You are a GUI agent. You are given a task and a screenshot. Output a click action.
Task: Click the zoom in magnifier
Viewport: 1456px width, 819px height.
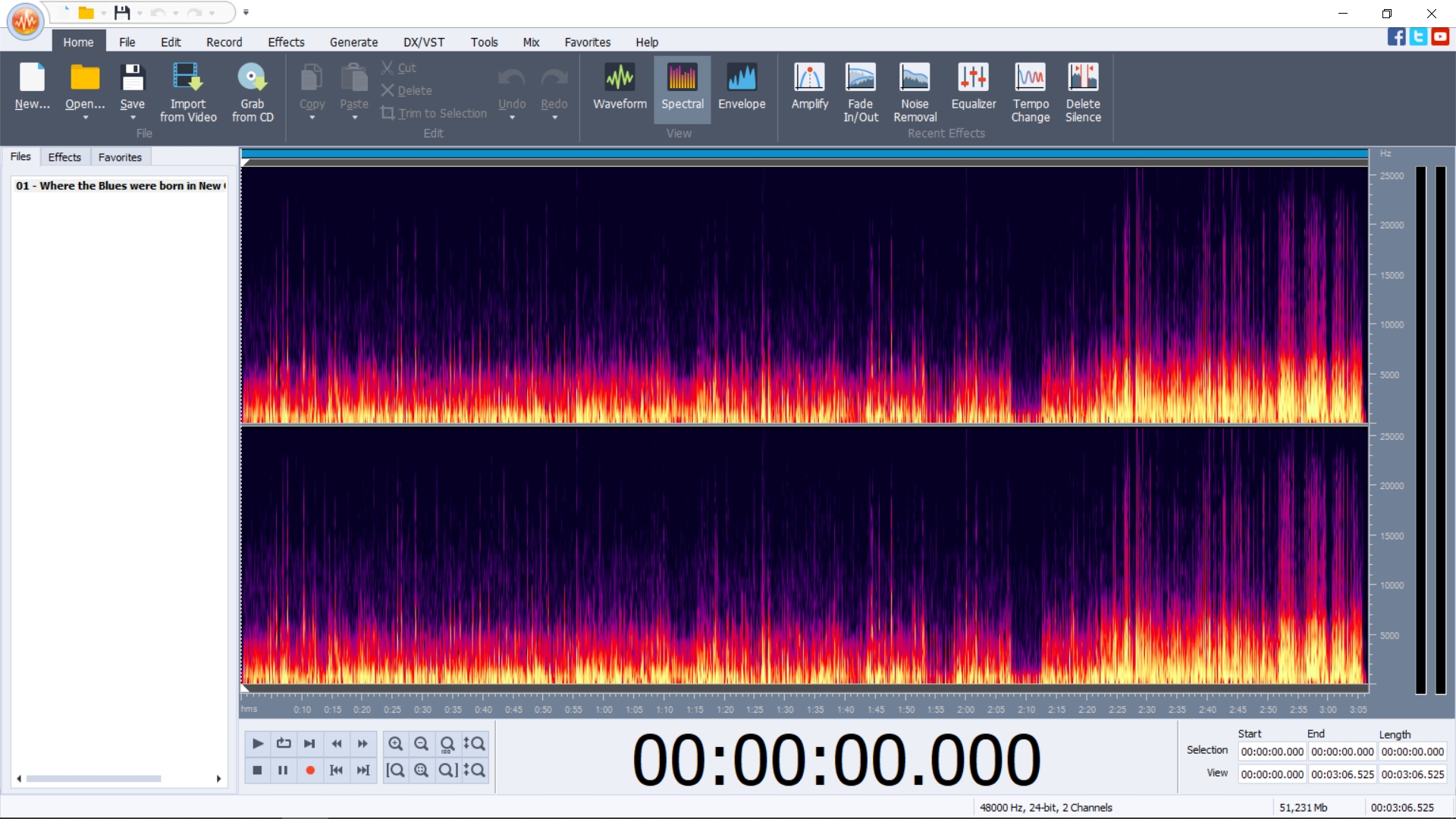click(395, 743)
